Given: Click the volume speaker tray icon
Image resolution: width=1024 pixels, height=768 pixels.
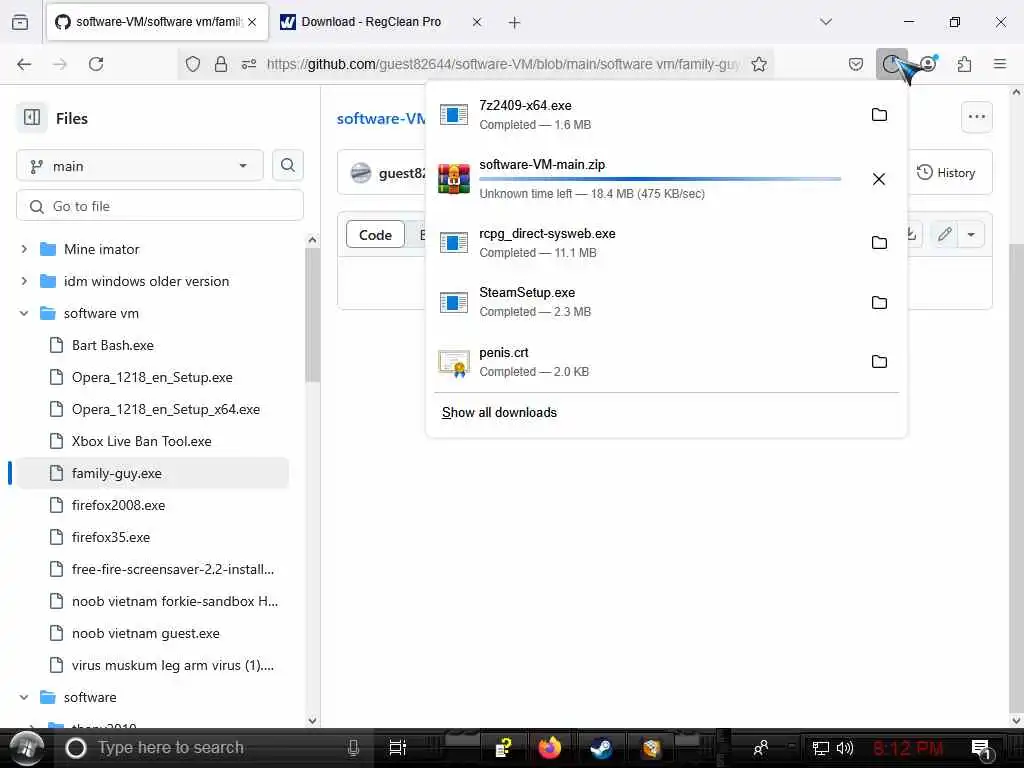Looking at the screenshot, I should [x=844, y=748].
